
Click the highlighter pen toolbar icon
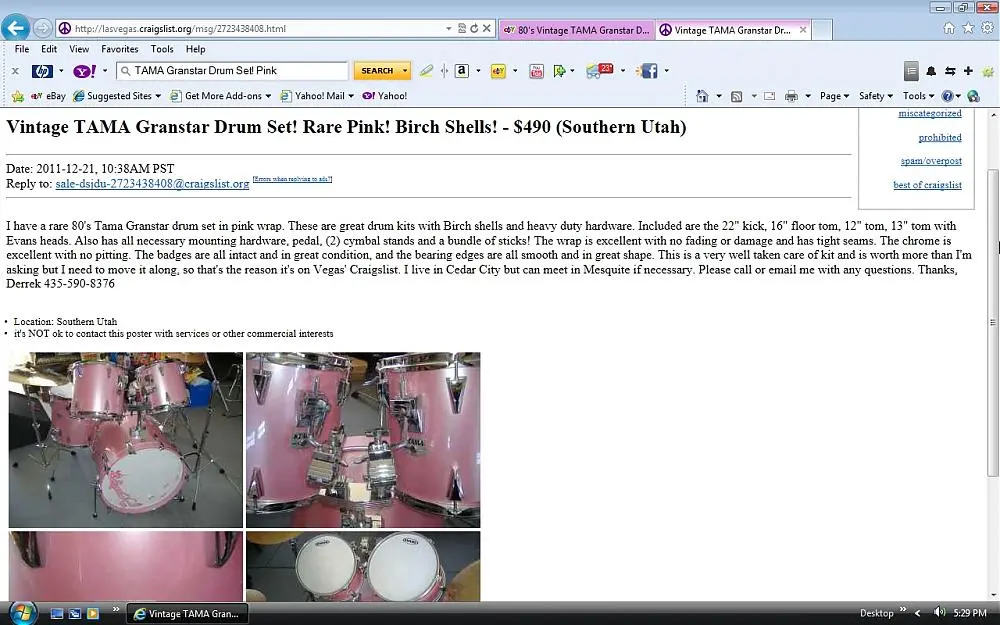(426, 71)
